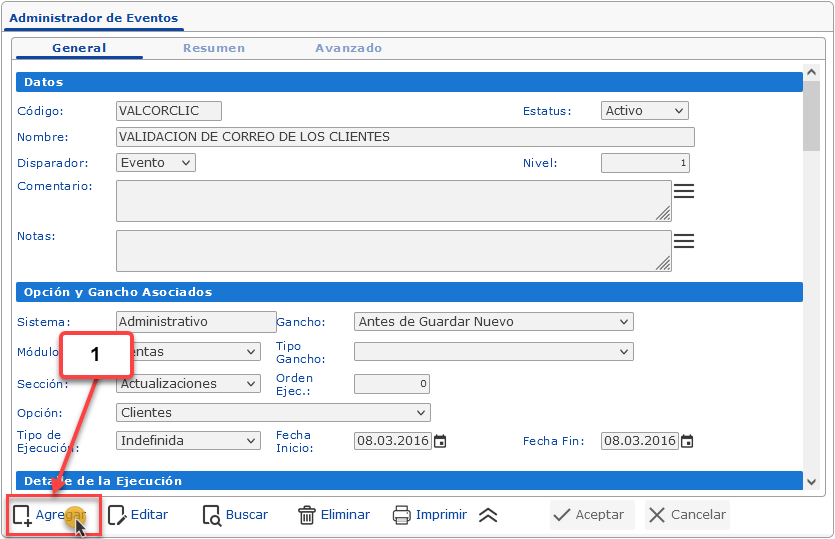Image resolution: width=835 pixels, height=539 pixels.
Task: Open the Gancho dropdown list
Action: coord(494,322)
